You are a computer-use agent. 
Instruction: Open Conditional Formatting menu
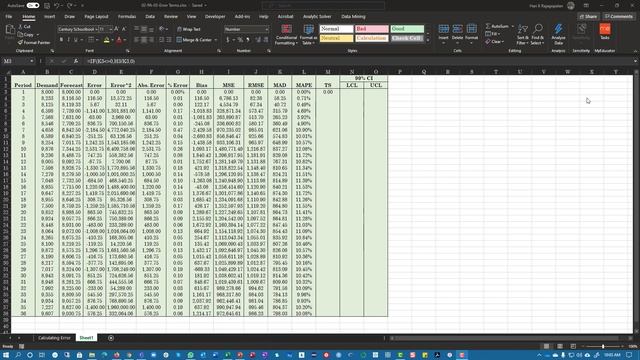[x=287, y=35]
